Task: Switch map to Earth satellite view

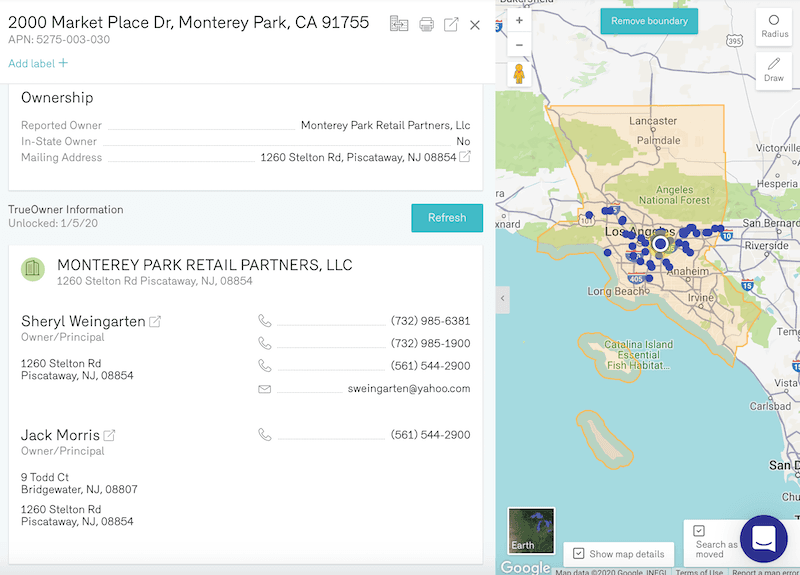Action: click(x=531, y=530)
